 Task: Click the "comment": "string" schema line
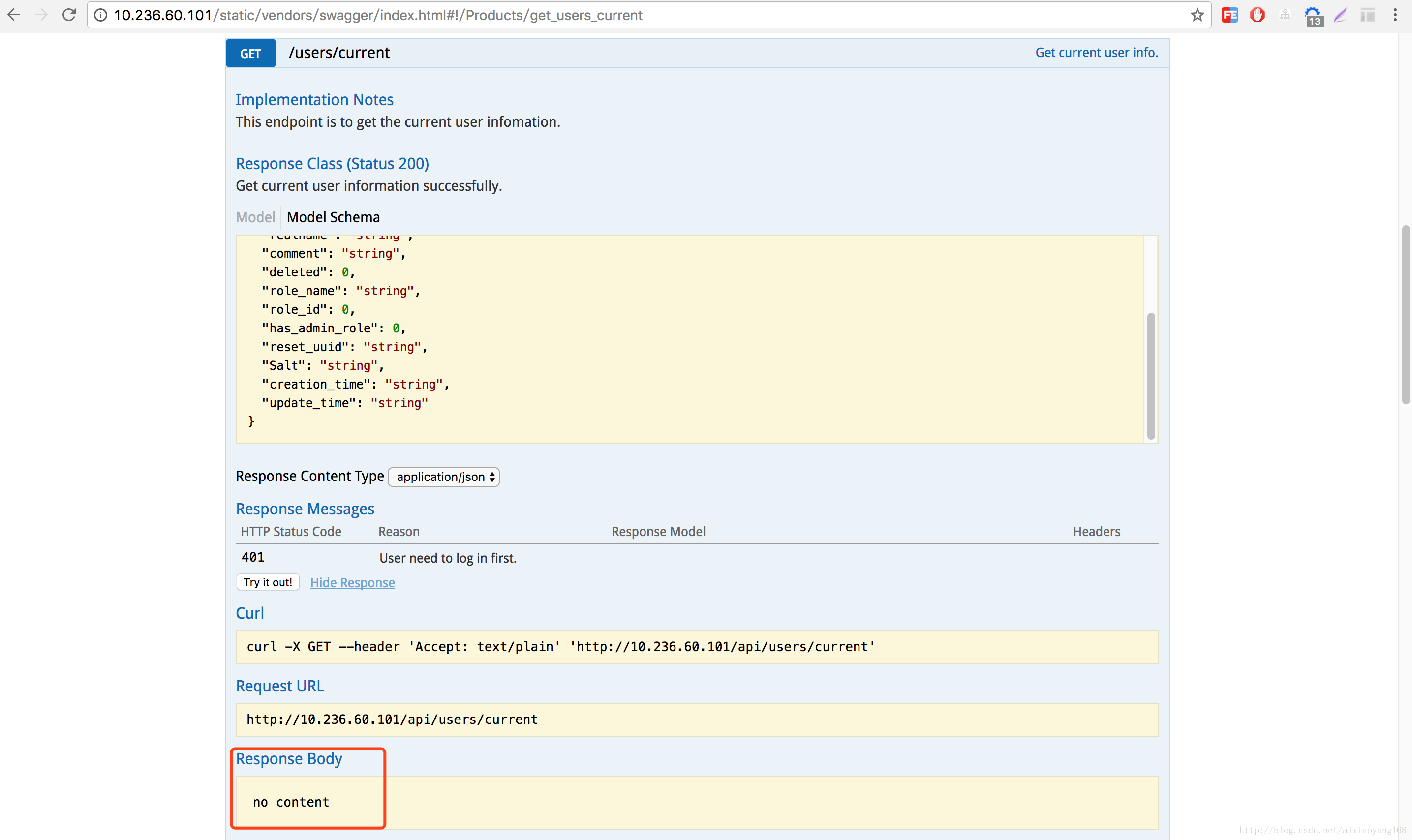(334, 254)
